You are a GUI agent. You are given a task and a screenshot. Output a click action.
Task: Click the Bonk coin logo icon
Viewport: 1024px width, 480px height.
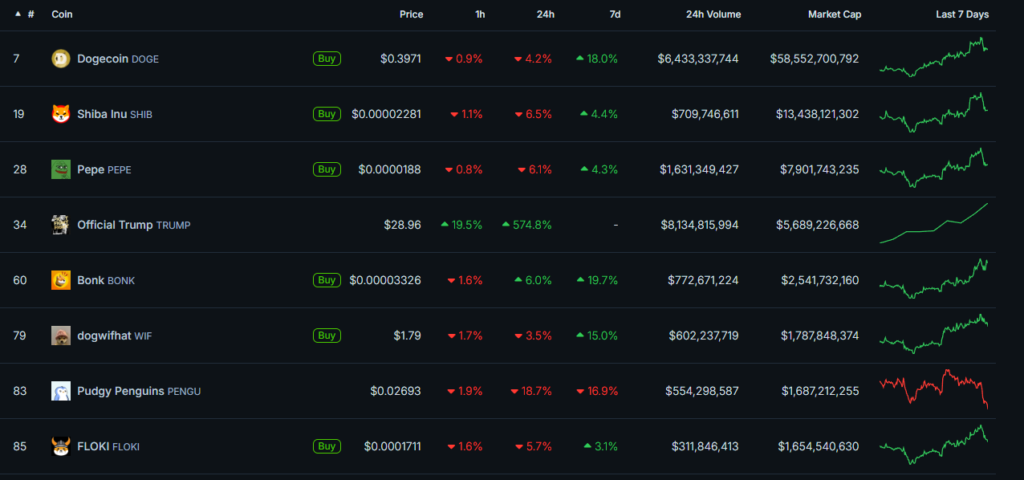coord(60,280)
